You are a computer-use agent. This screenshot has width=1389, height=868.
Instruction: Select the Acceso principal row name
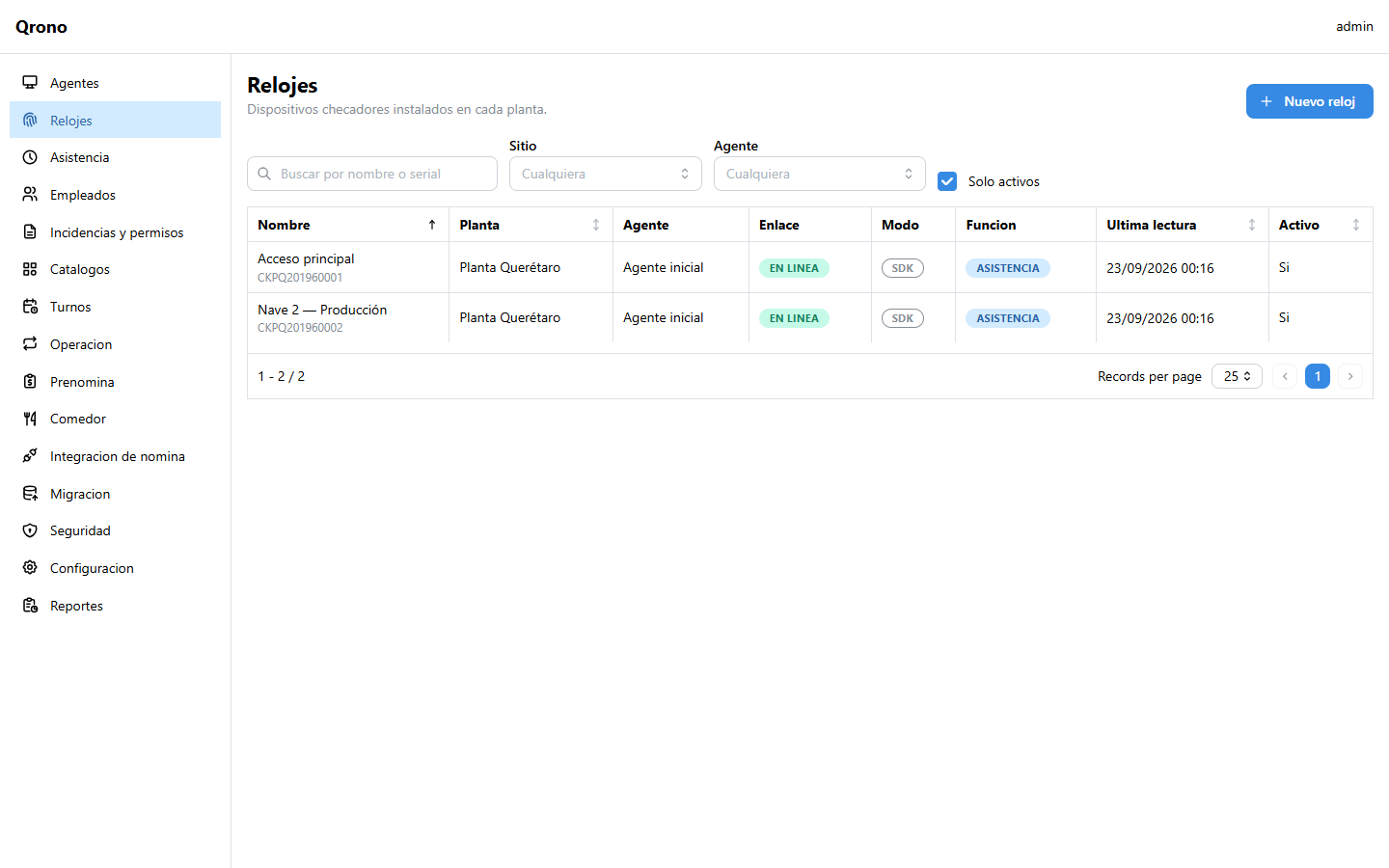(x=306, y=258)
